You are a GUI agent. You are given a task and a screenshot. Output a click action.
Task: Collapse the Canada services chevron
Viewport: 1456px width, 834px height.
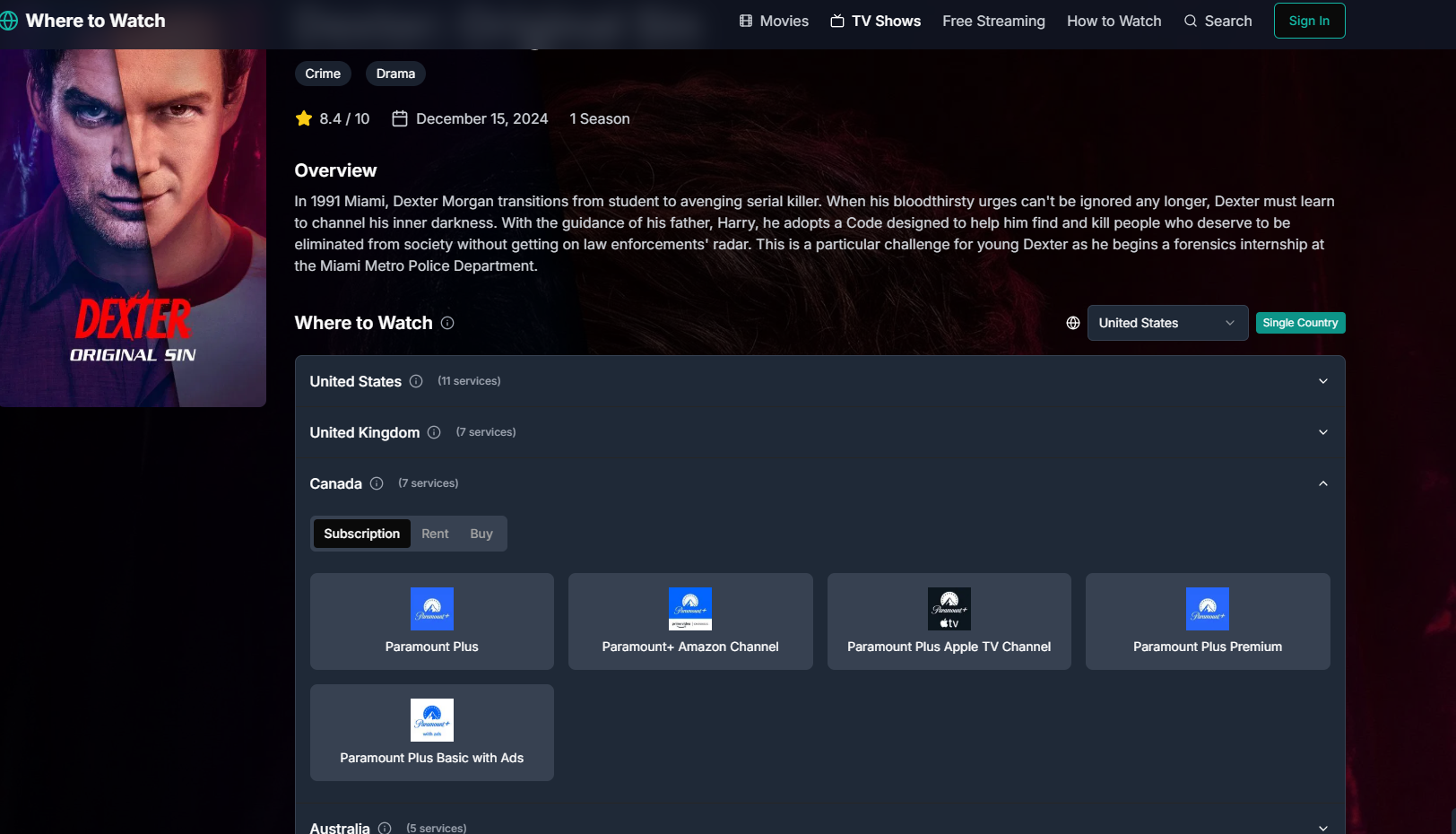click(1323, 483)
